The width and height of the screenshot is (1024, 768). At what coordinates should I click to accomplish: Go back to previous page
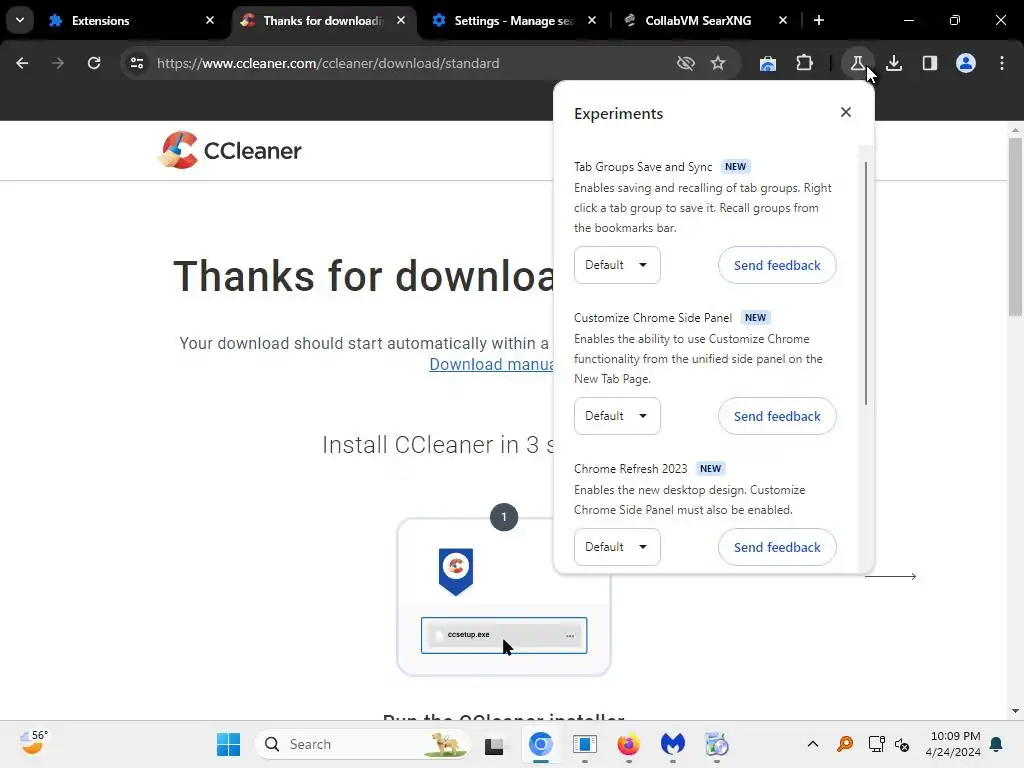coord(22,63)
